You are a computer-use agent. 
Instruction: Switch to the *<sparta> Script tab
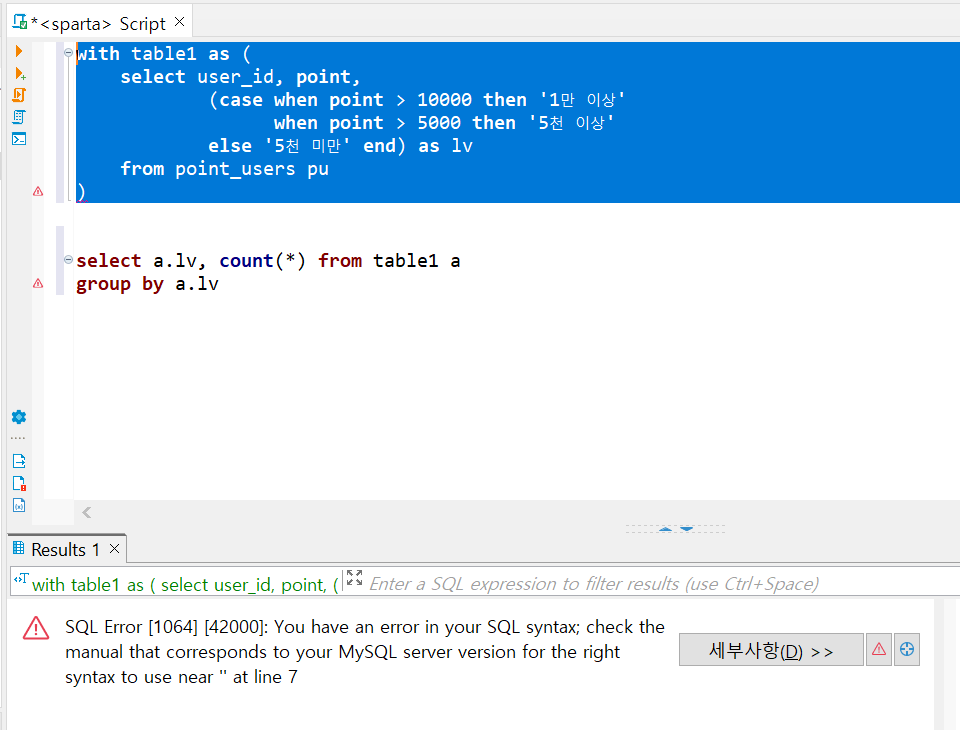[98, 24]
